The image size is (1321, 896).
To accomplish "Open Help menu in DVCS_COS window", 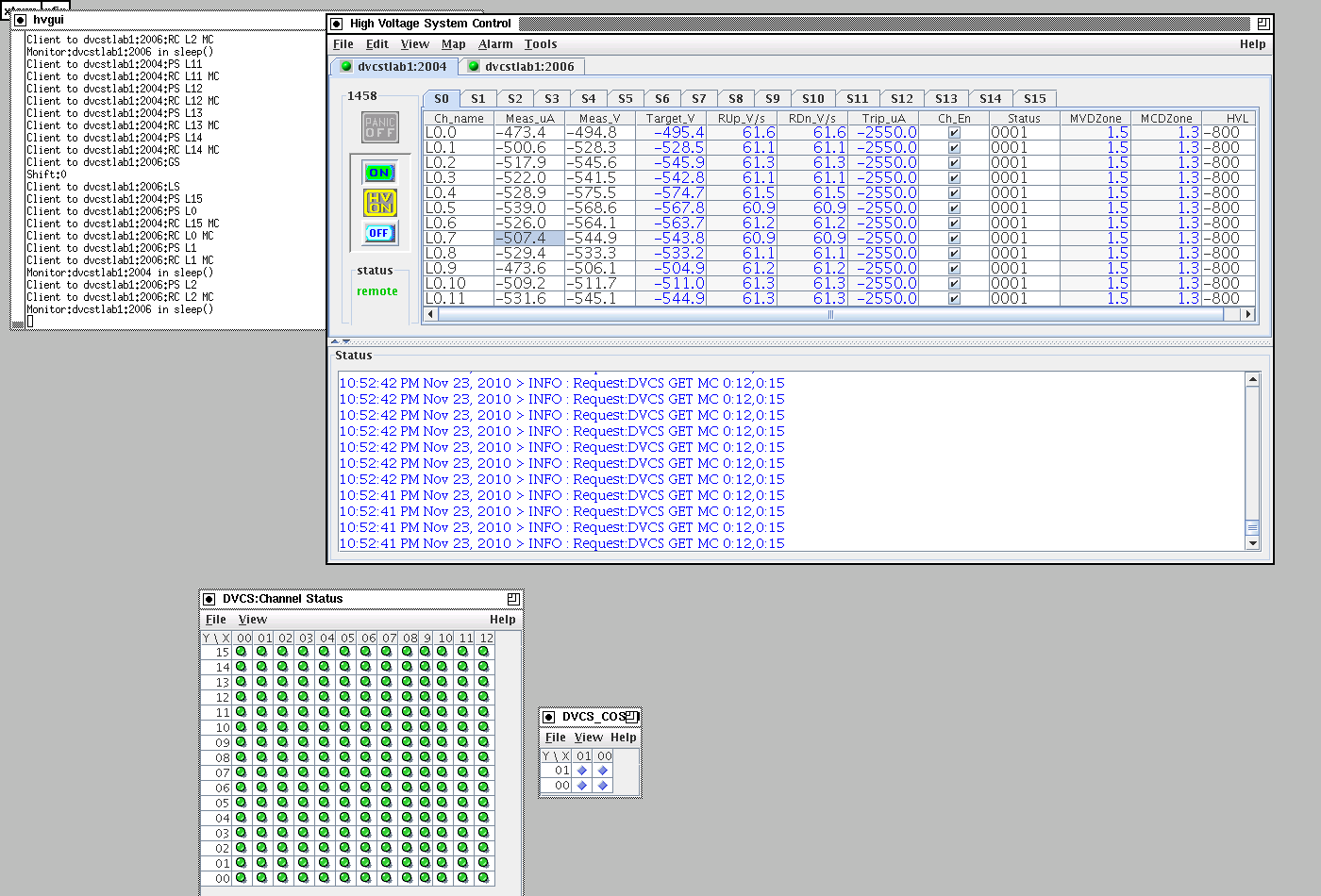I will pos(623,738).
